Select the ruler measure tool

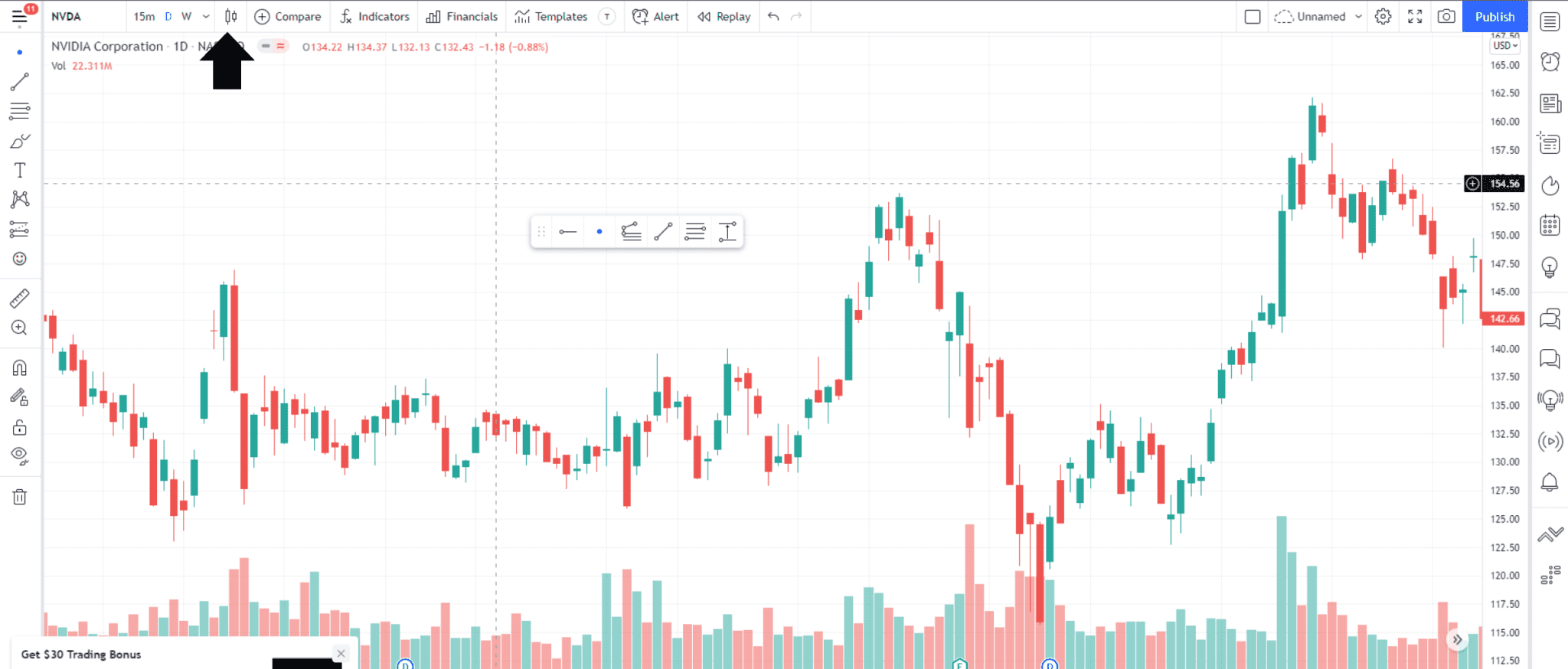20,298
